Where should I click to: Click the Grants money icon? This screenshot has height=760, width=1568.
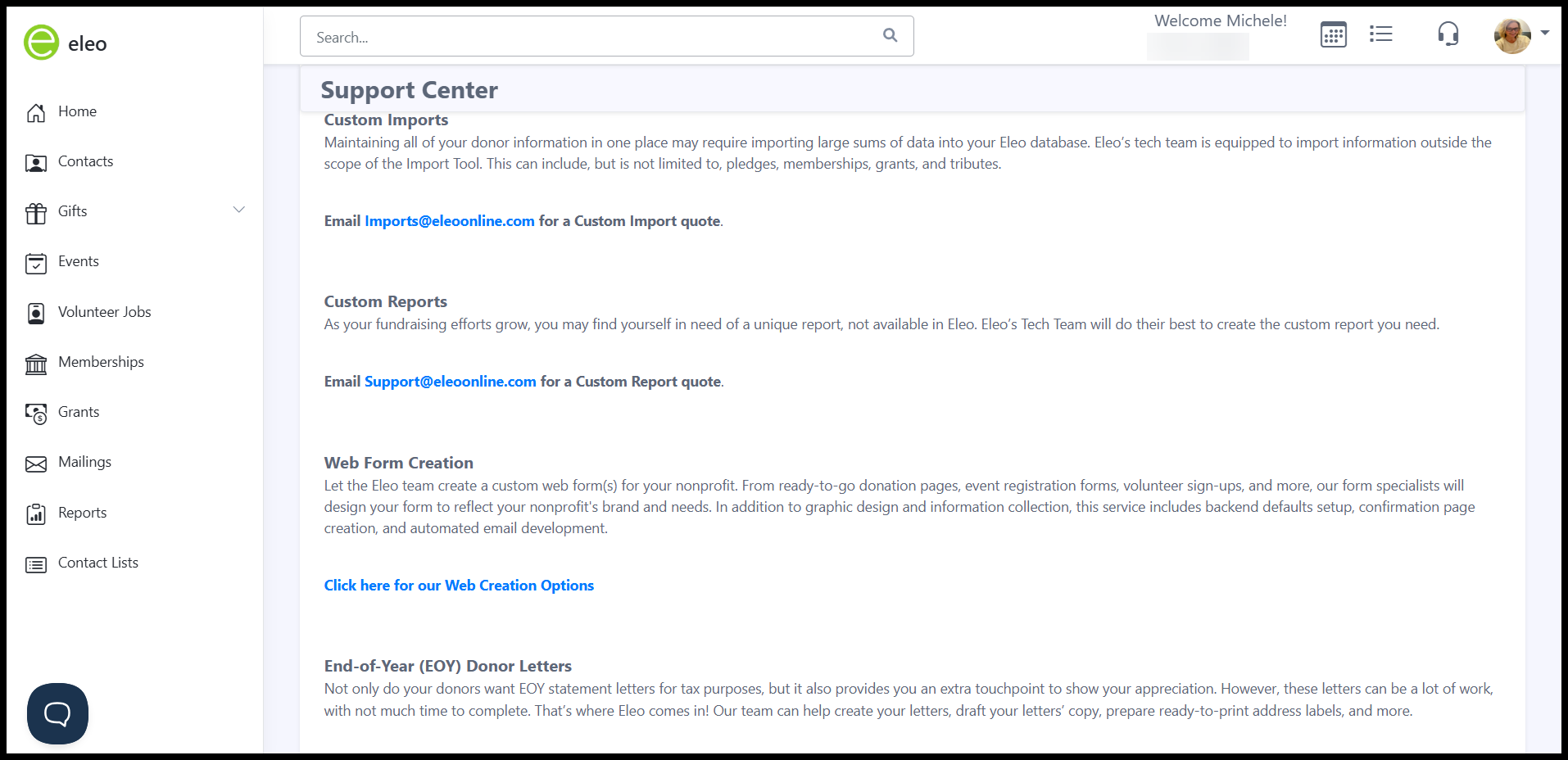(36, 413)
